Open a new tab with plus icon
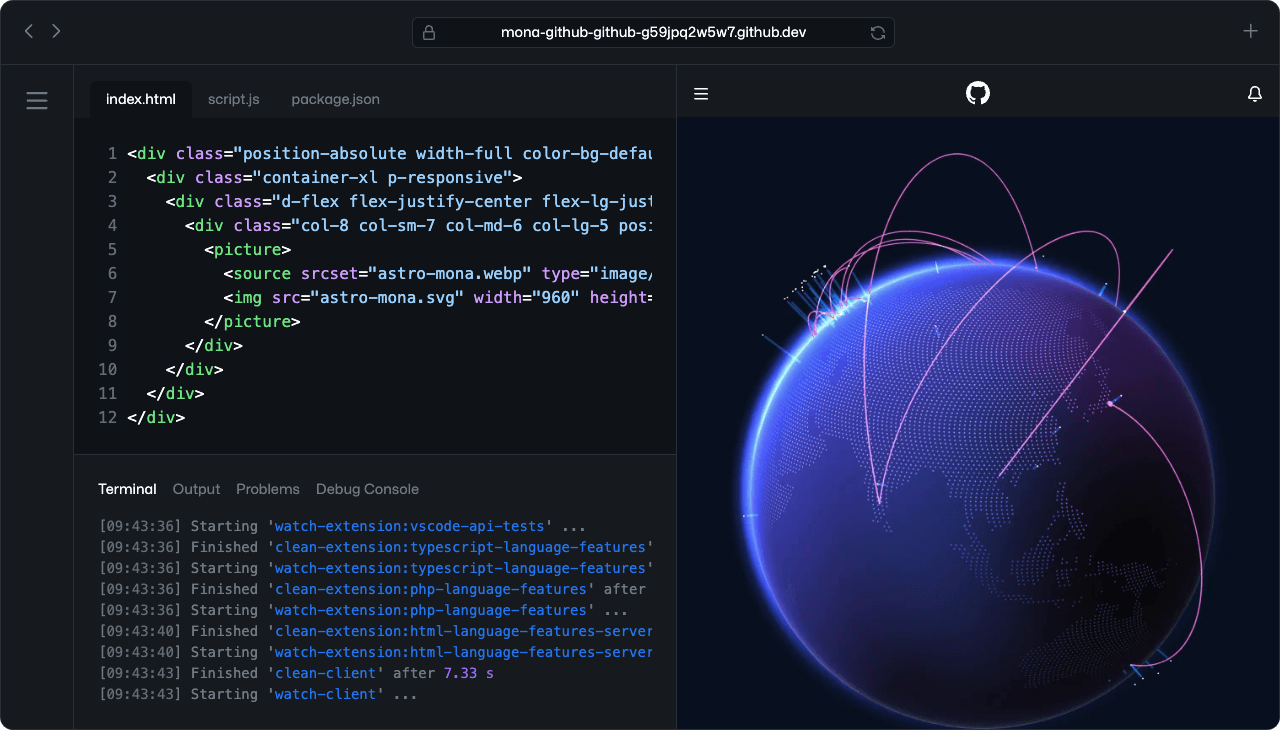1280x730 pixels. pyautogui.click(x=1250, y=31)
